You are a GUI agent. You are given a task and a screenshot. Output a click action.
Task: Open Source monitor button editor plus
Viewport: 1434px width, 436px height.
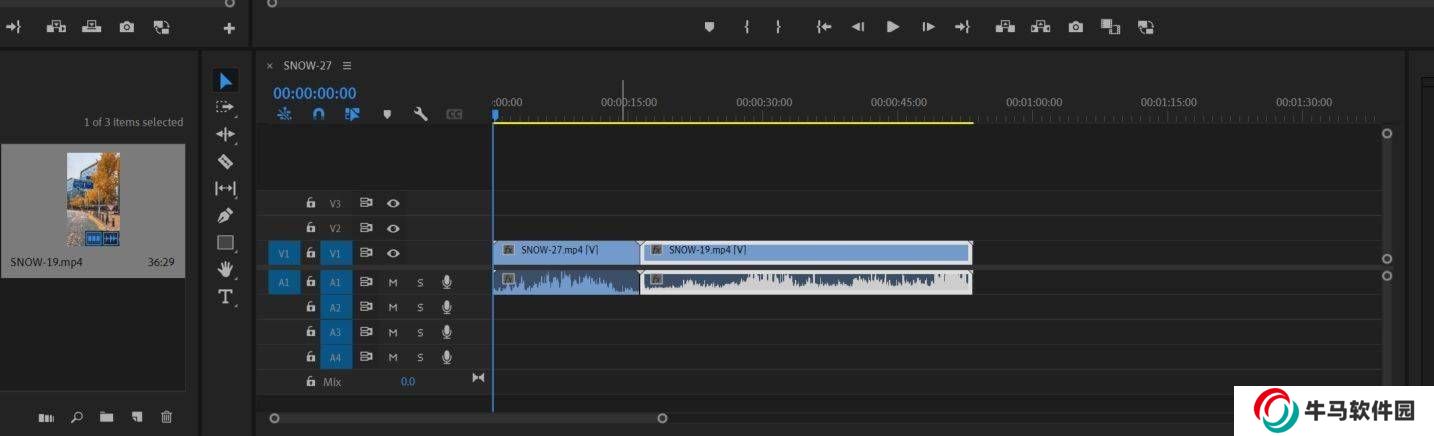229,28
